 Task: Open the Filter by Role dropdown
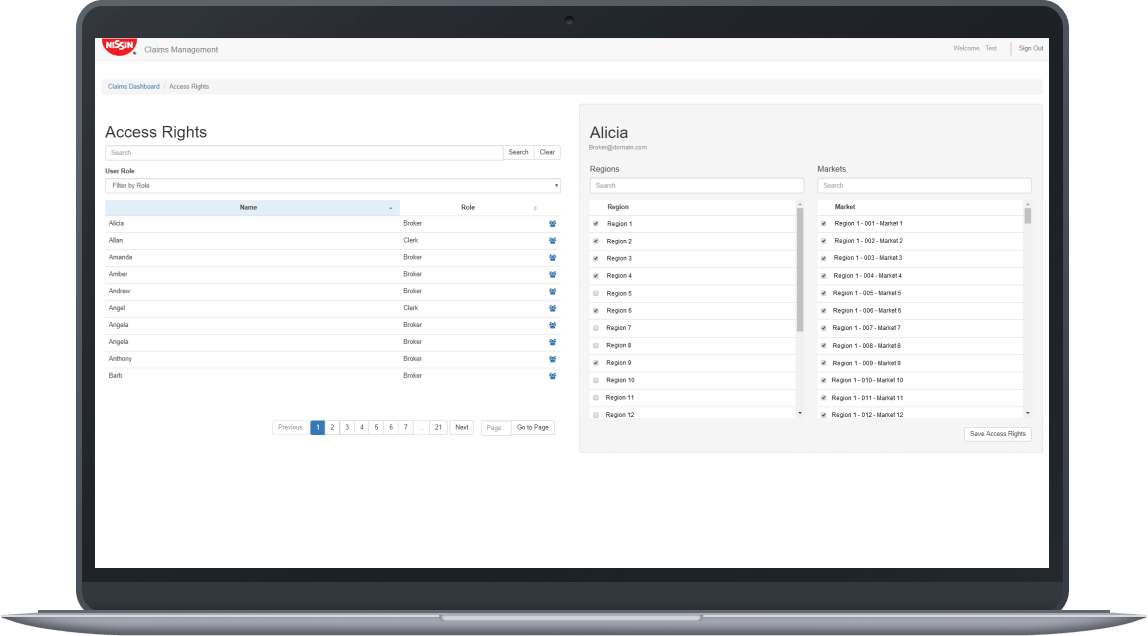(332, 185)
